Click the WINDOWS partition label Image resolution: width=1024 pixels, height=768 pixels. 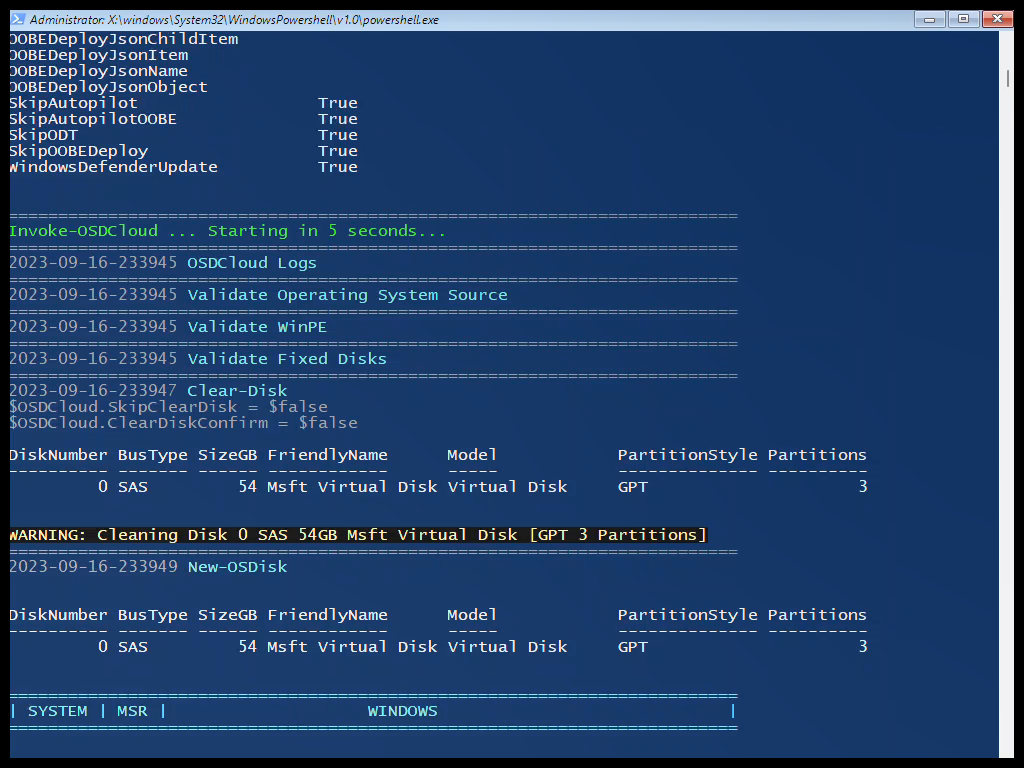coord(403,710)
